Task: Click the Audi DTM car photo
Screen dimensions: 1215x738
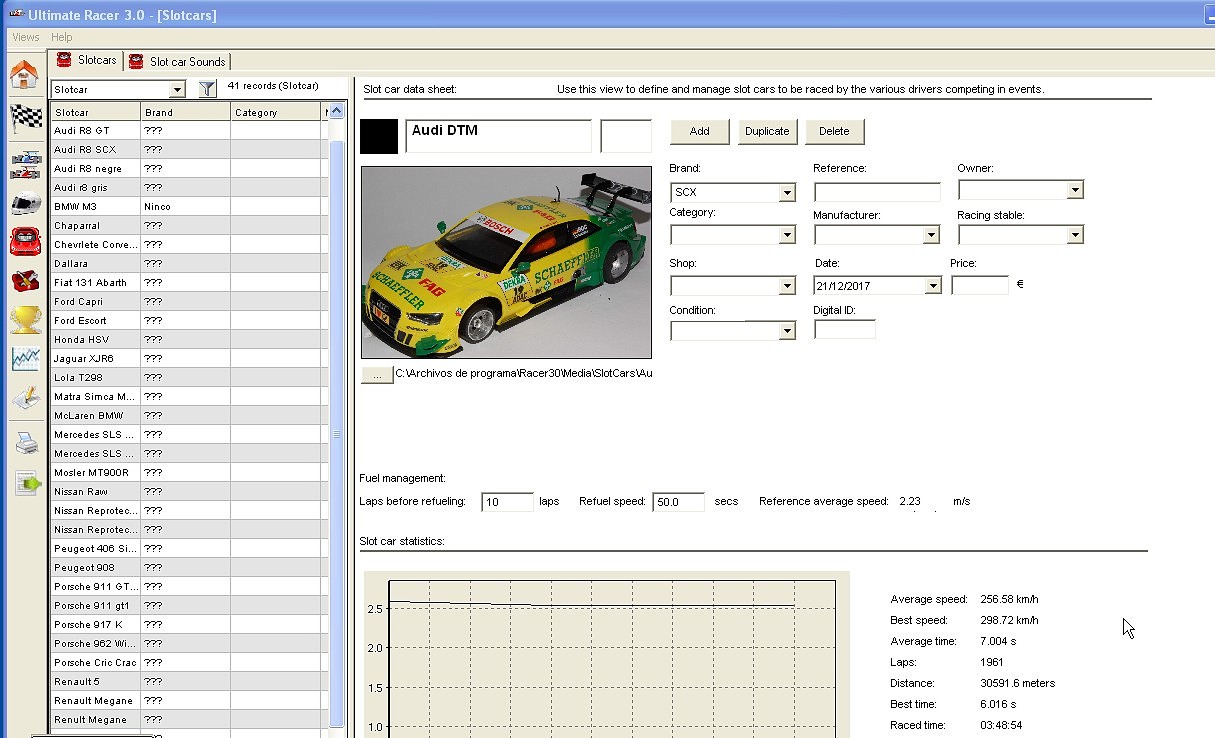Action: (506, 263)
